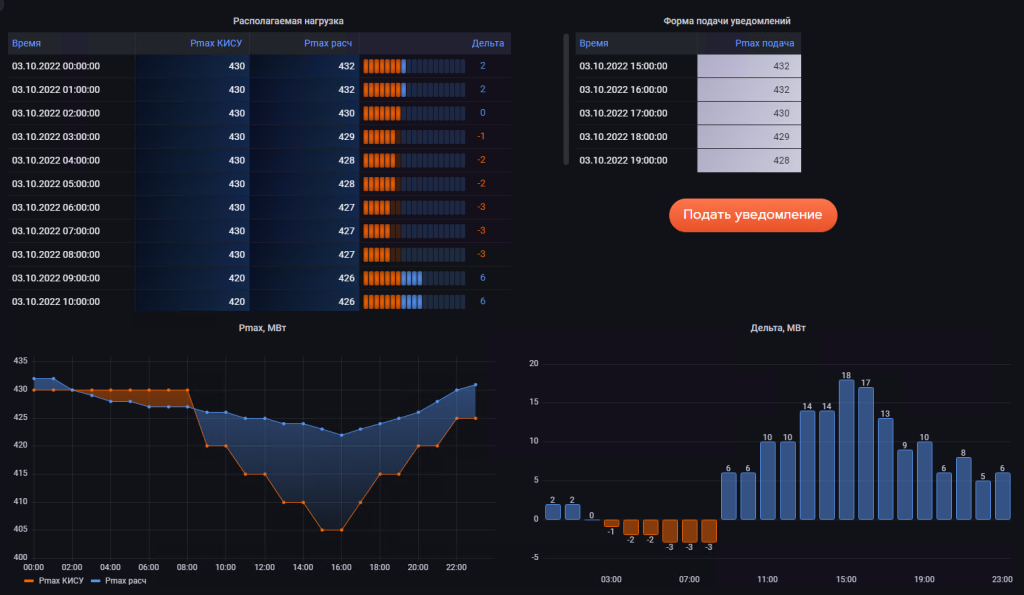The image size is (1024, 595).
Task: Edit the Pmax подача field for 15:00
Action: (748, 67)
